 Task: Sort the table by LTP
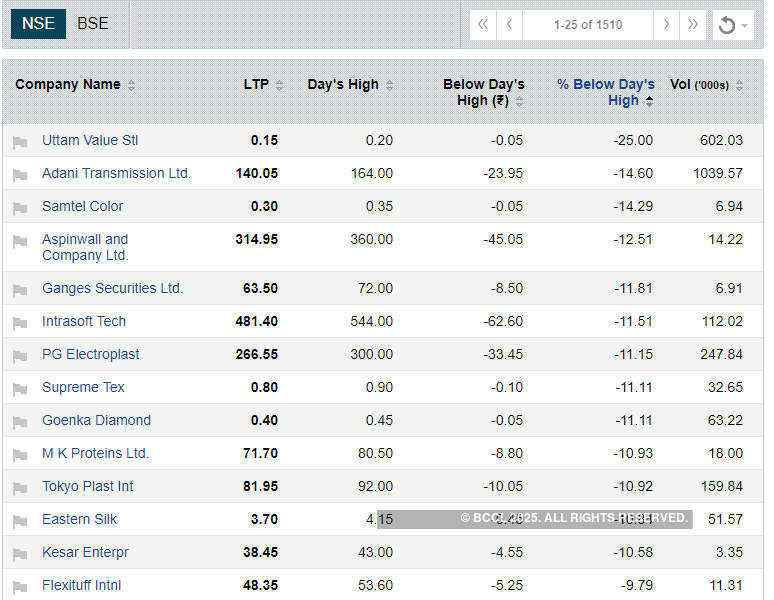[x=263, y=85]
